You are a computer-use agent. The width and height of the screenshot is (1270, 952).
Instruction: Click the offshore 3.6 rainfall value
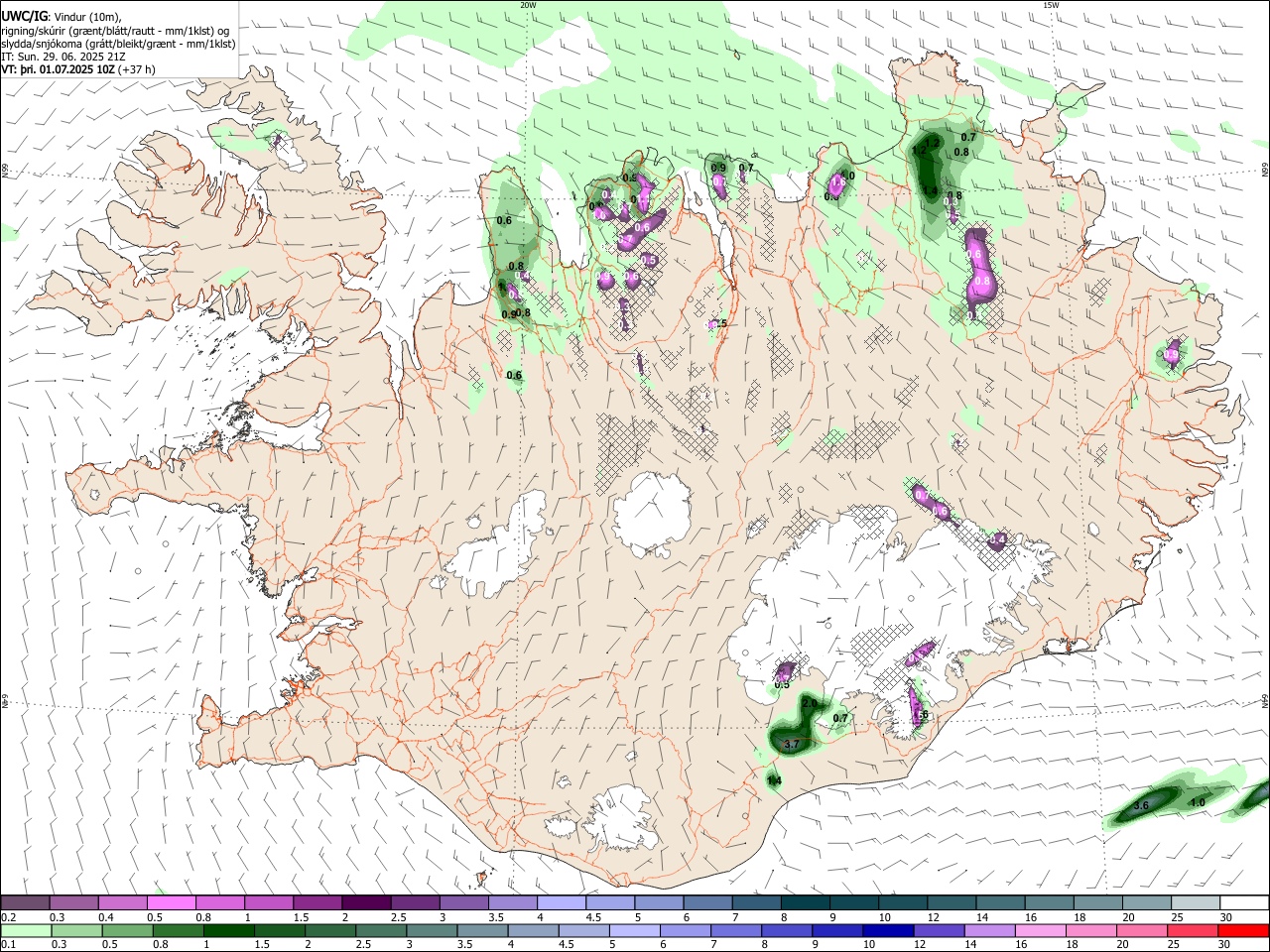1141,806
